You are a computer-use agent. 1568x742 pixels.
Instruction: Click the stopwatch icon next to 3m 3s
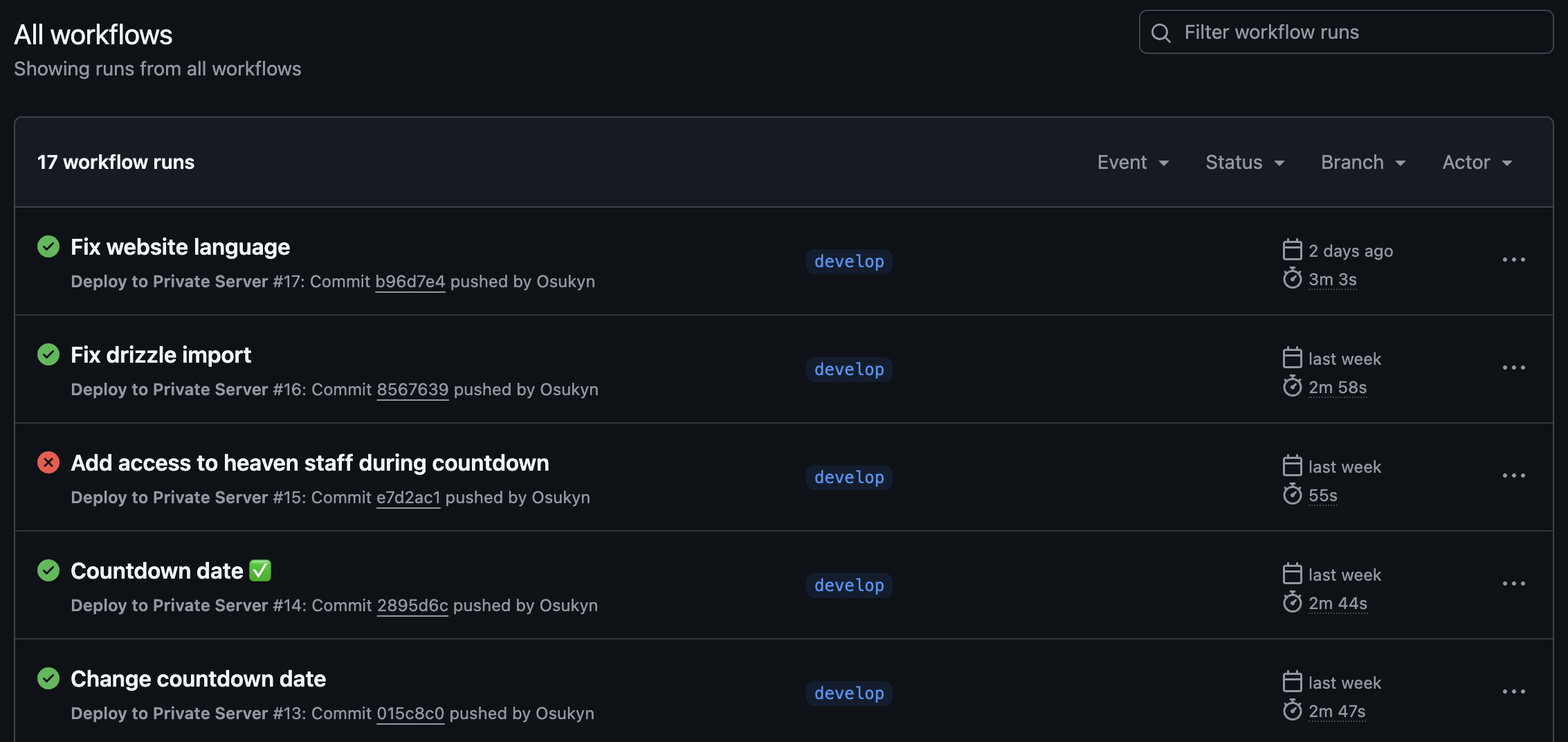pyautogui.click(x=1292, y=278)
